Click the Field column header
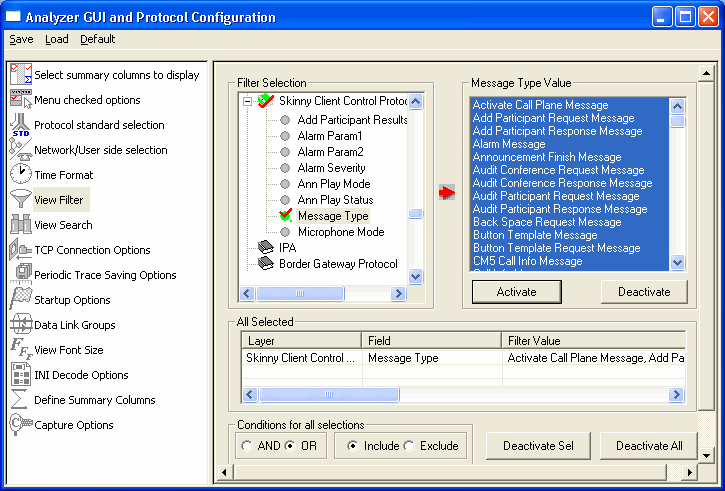 pyautogui.click(x=432, y=341)
